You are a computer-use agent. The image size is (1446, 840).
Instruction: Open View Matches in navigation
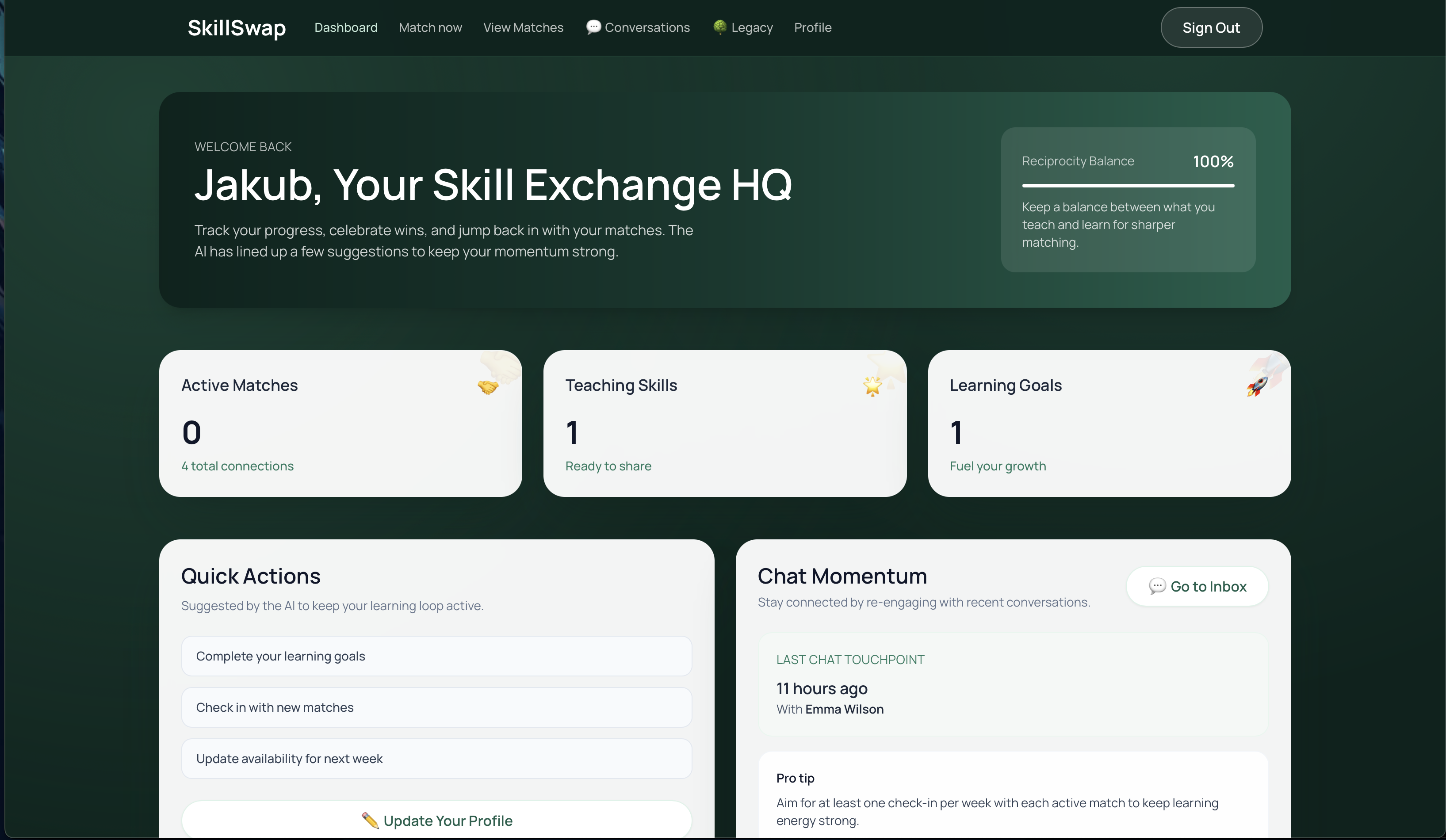523,27
